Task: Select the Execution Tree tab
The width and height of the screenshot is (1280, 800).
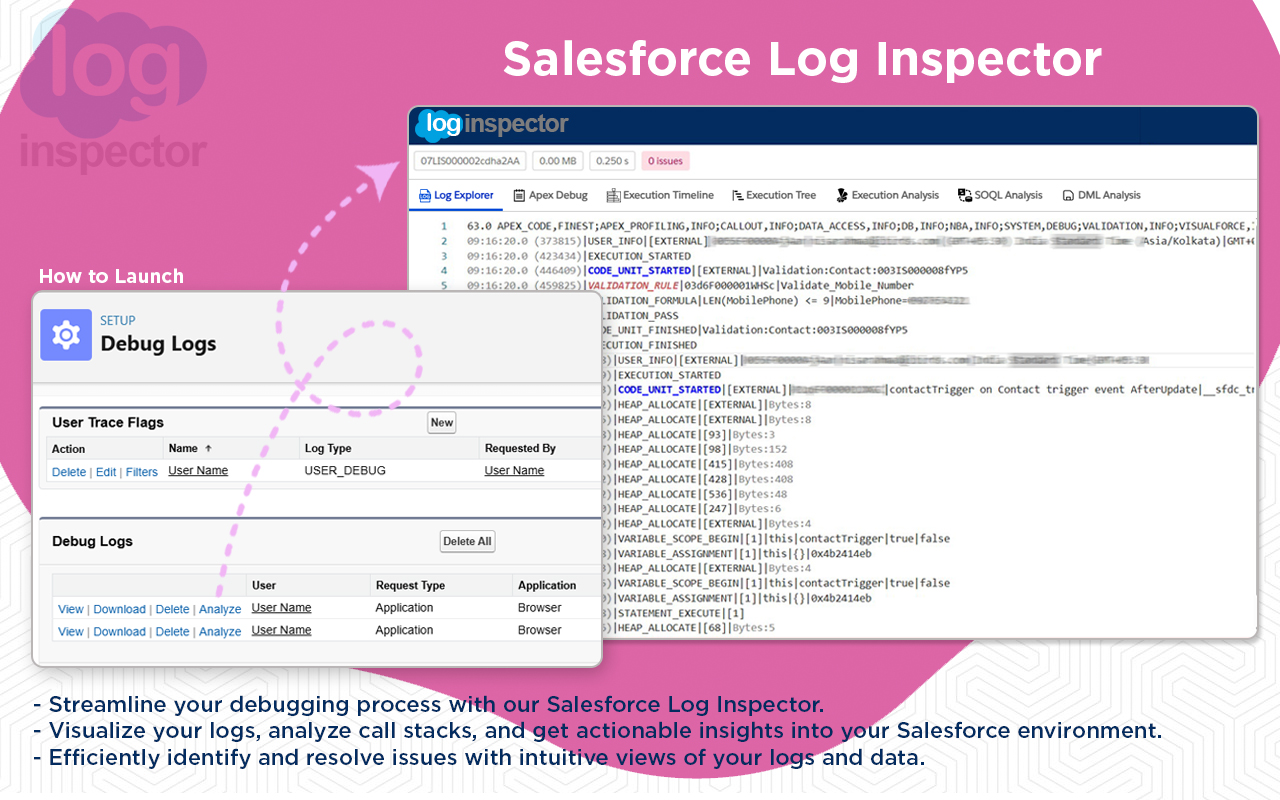Action: point(774,195)
